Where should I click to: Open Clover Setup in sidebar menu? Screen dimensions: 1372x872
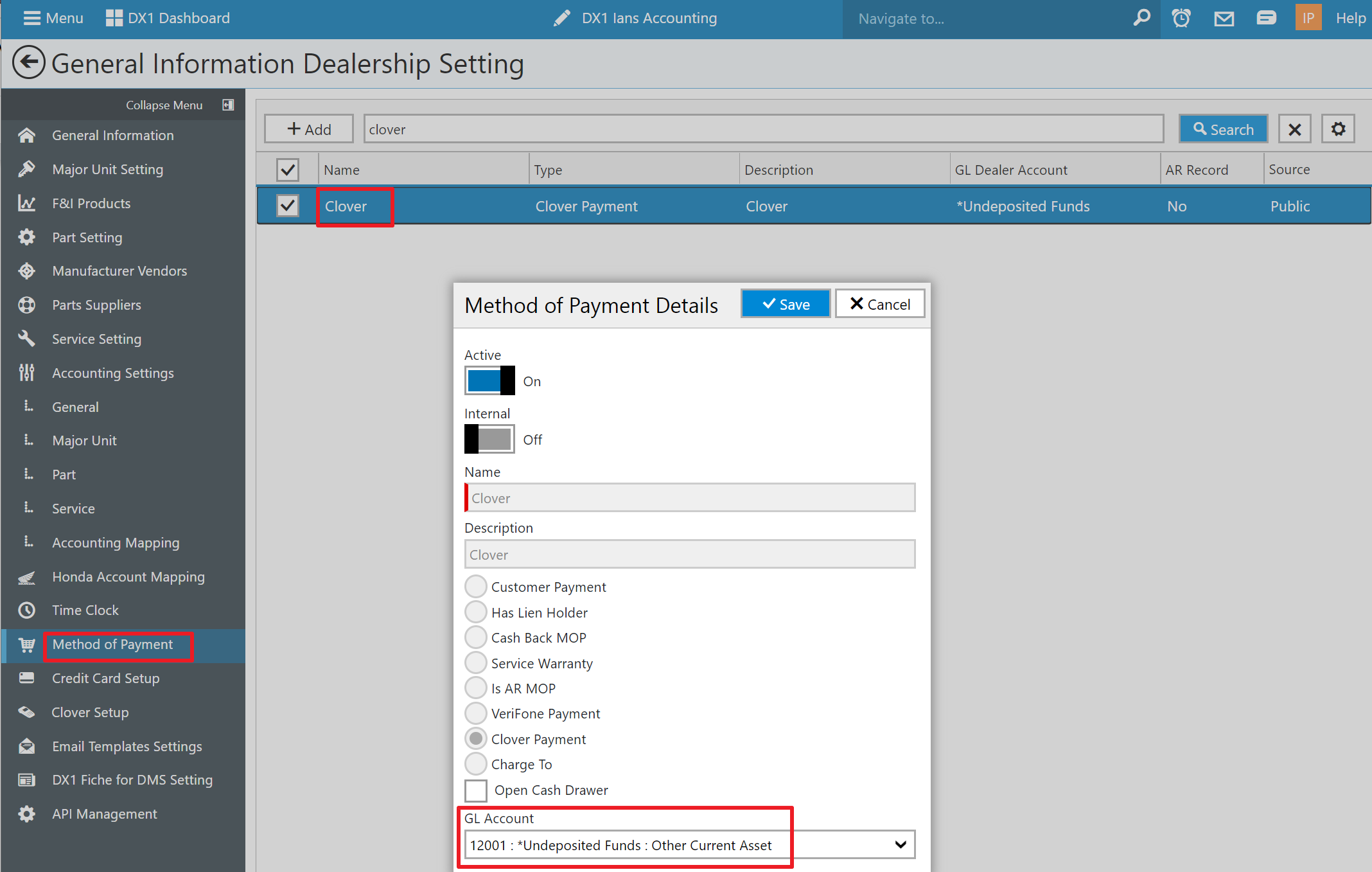point(90,712)
